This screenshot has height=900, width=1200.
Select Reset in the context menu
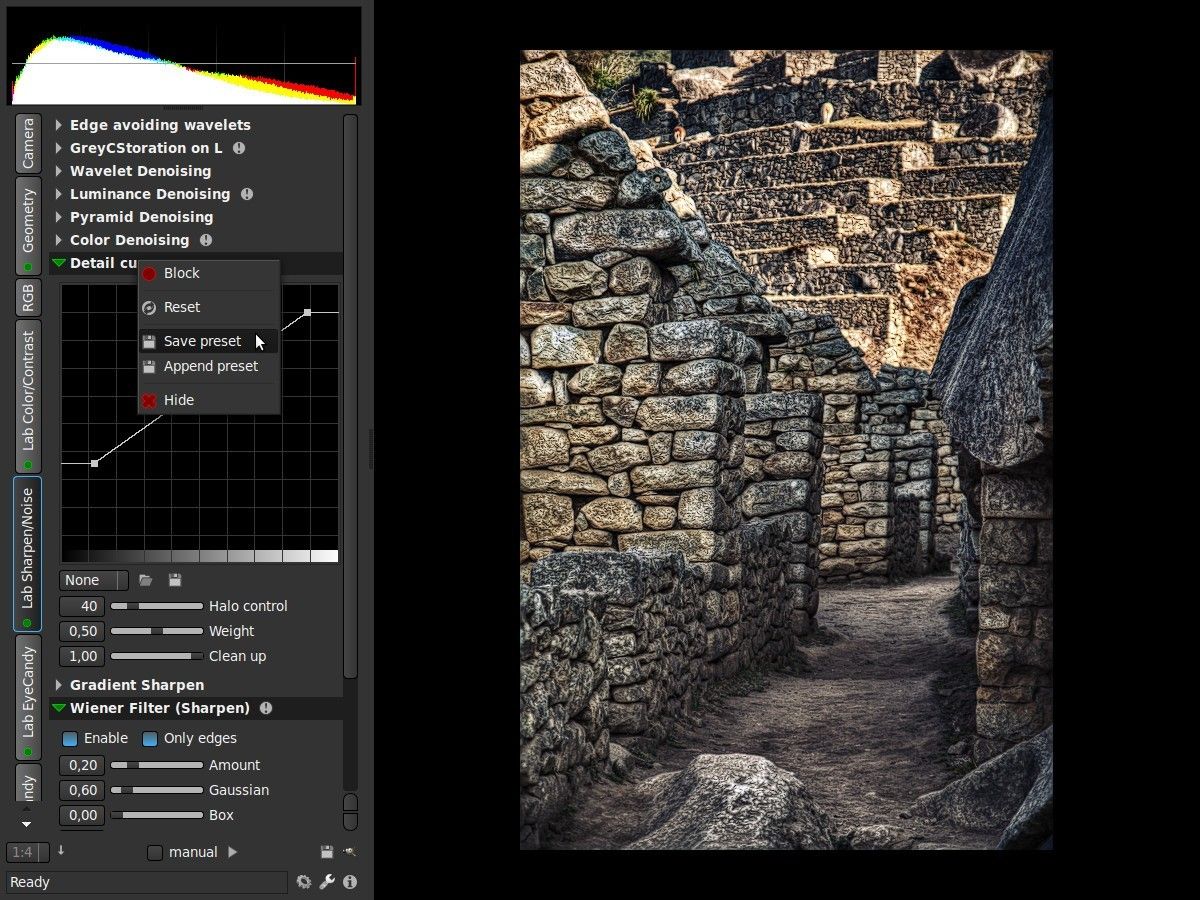183,307
